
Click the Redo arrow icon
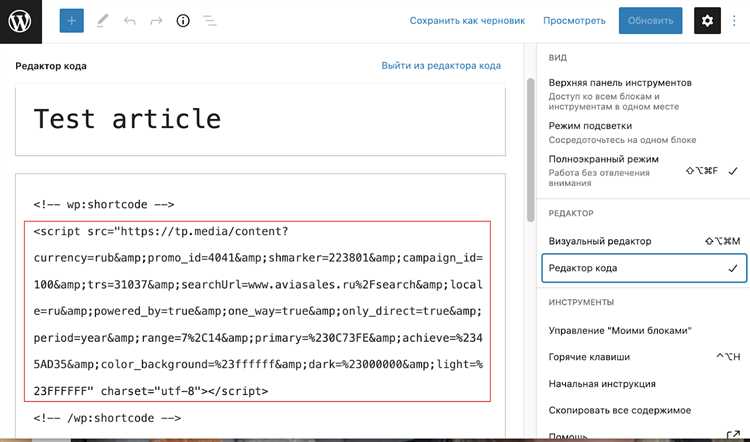(156, 21)
